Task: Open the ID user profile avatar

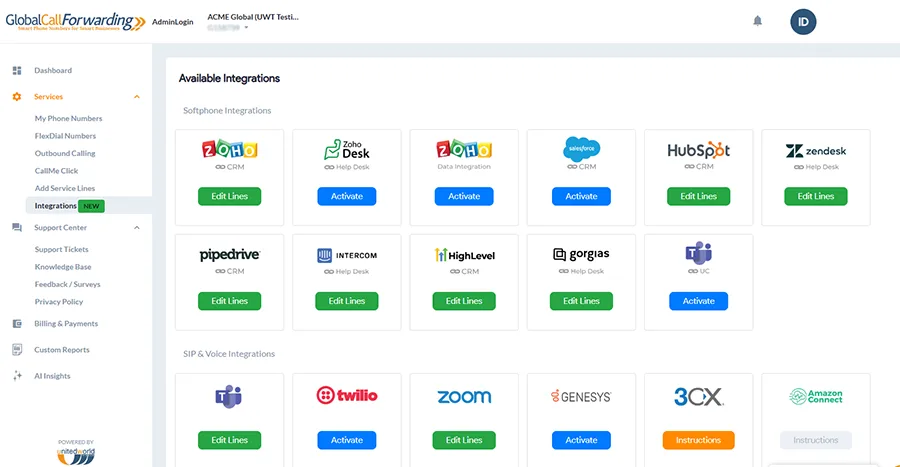Action: (x=803, y=21)
